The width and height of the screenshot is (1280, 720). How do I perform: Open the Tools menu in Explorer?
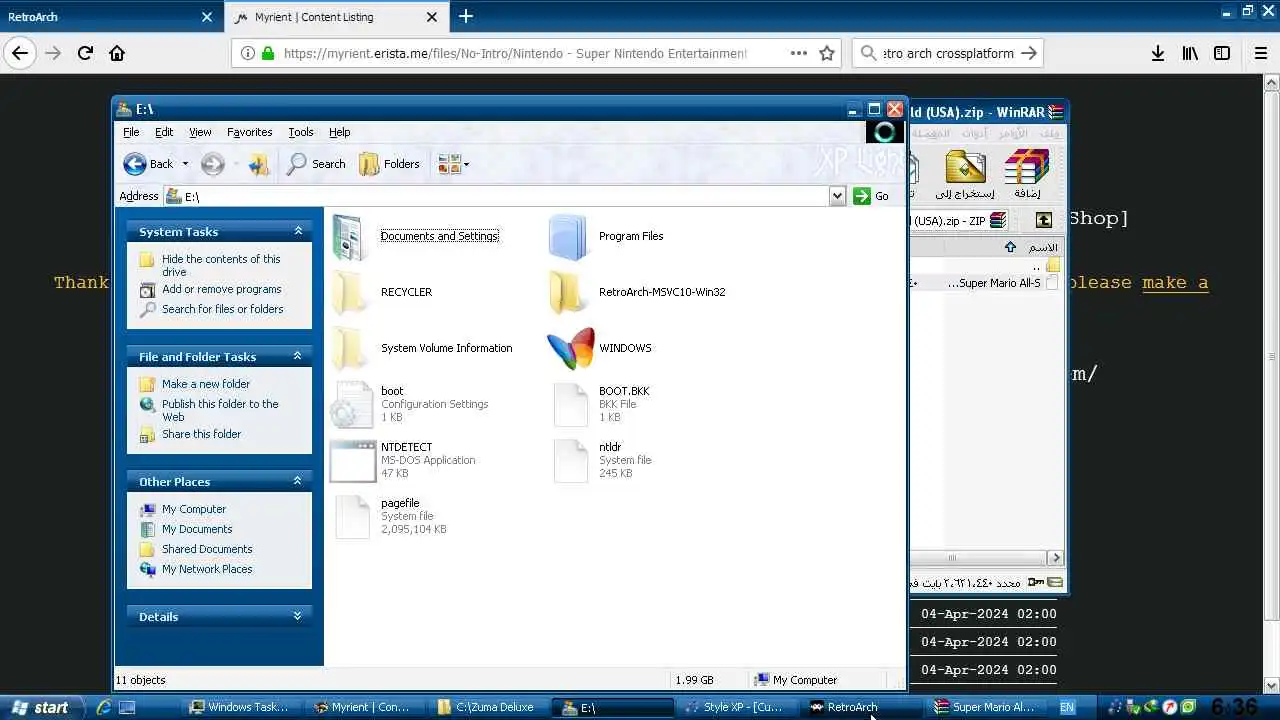301,132
